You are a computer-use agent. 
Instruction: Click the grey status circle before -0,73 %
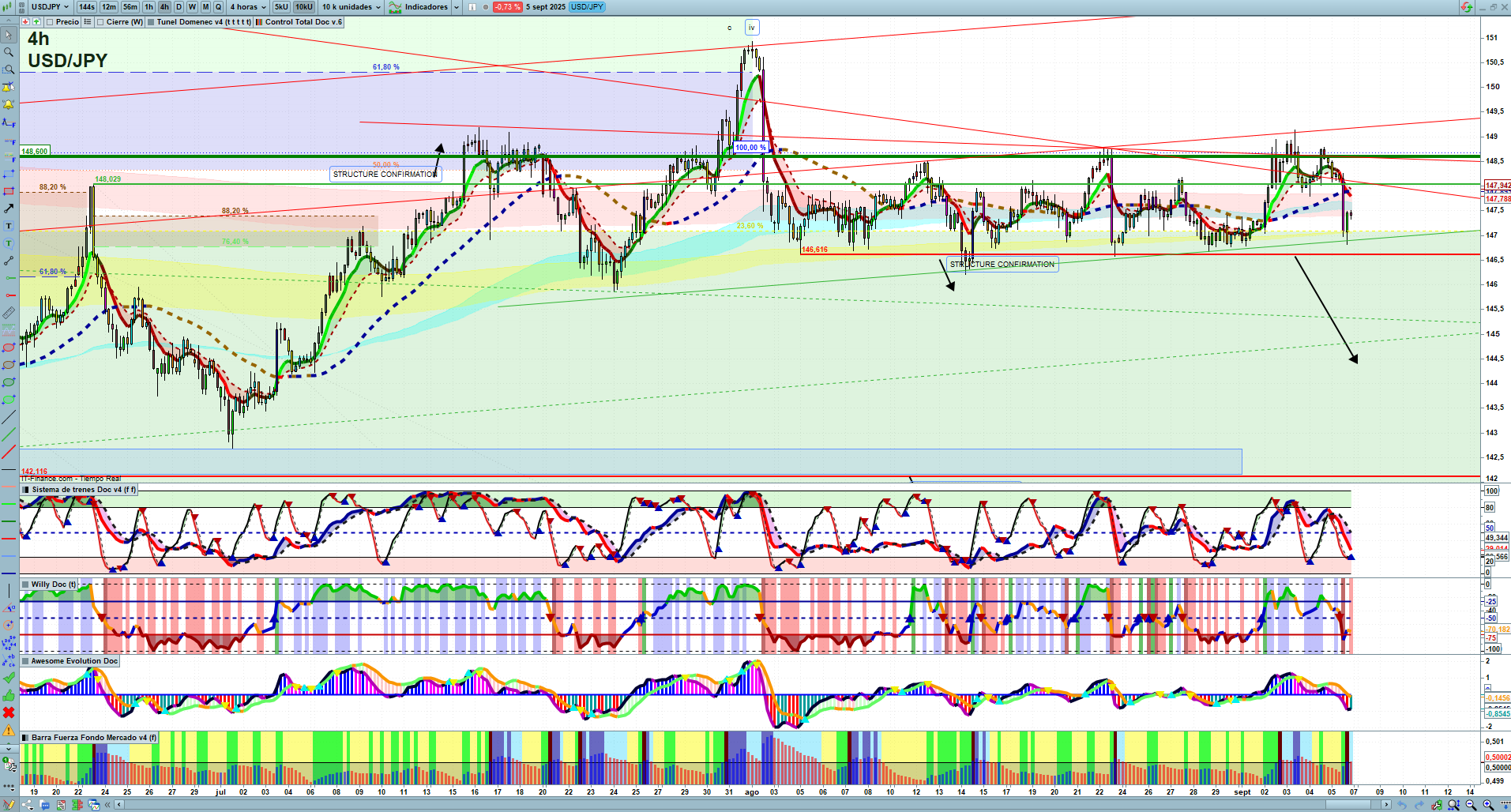[486, 7]
